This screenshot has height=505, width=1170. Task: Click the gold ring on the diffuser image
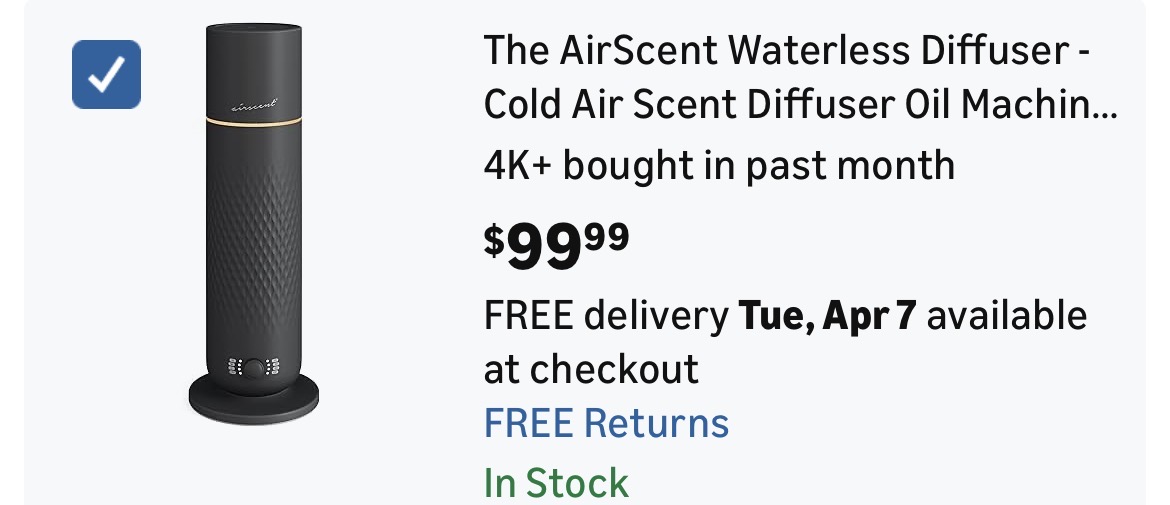[x=254, y=121]
